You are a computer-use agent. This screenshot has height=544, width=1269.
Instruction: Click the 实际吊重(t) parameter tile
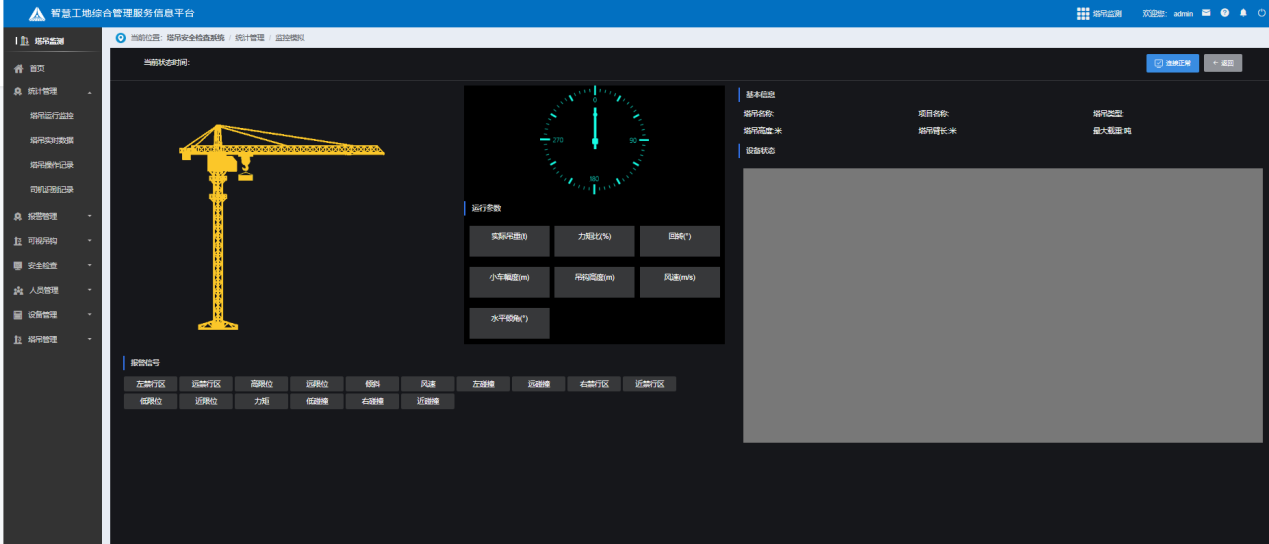509,237
